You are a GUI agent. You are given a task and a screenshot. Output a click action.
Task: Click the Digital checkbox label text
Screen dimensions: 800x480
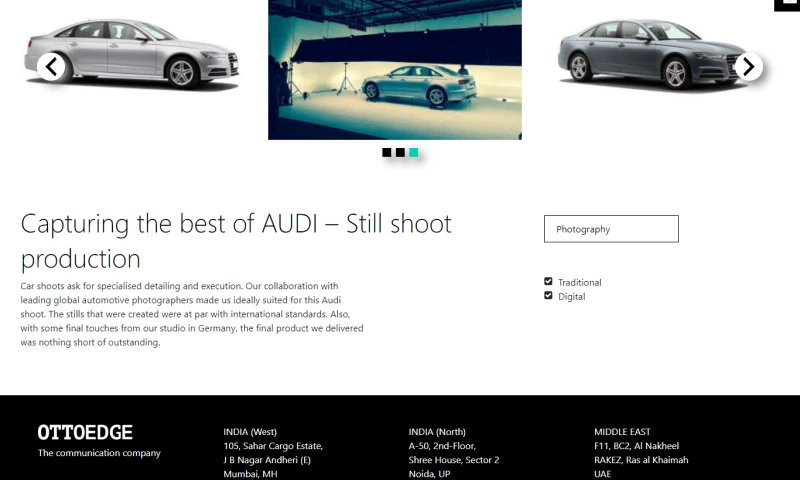point(571,297)
